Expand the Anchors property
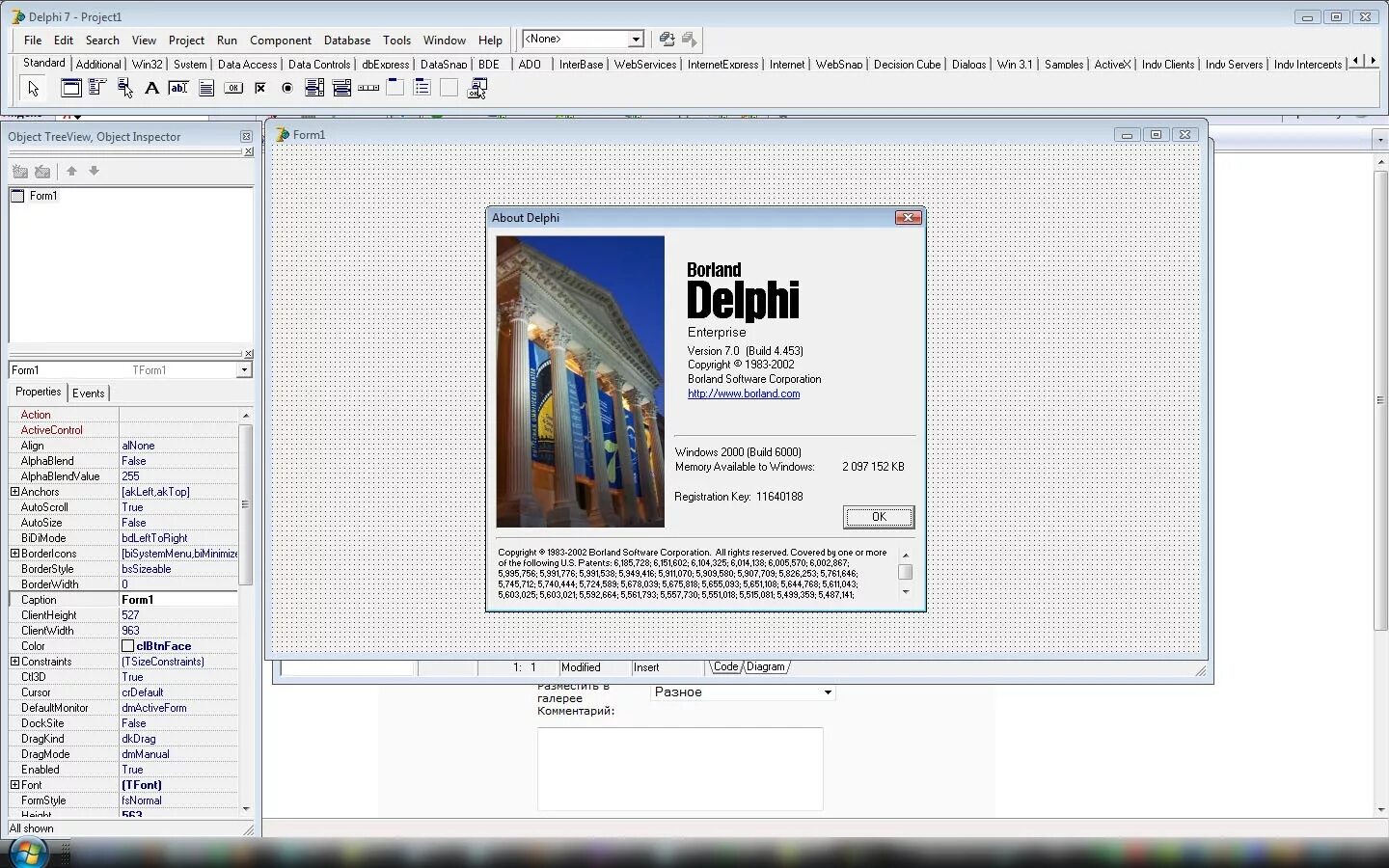 click(x=14, y=492)
